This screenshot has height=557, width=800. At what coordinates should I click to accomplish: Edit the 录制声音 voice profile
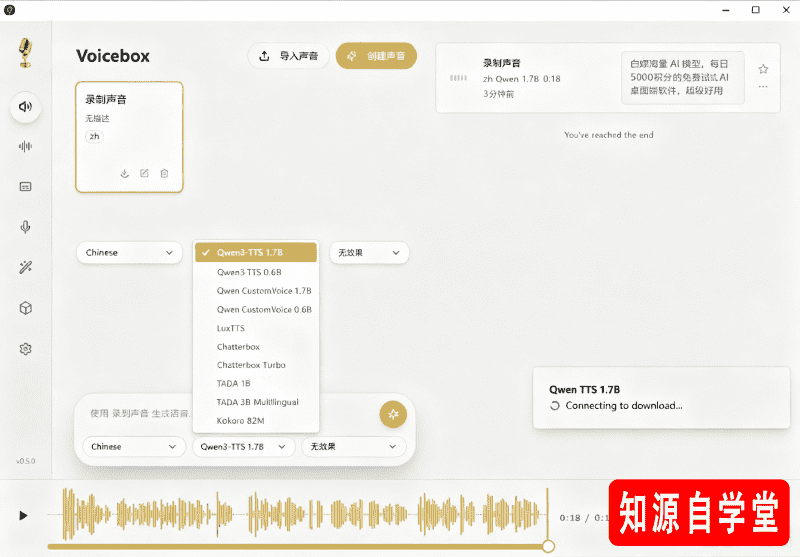pyautogui.click(x=144, y=173)
